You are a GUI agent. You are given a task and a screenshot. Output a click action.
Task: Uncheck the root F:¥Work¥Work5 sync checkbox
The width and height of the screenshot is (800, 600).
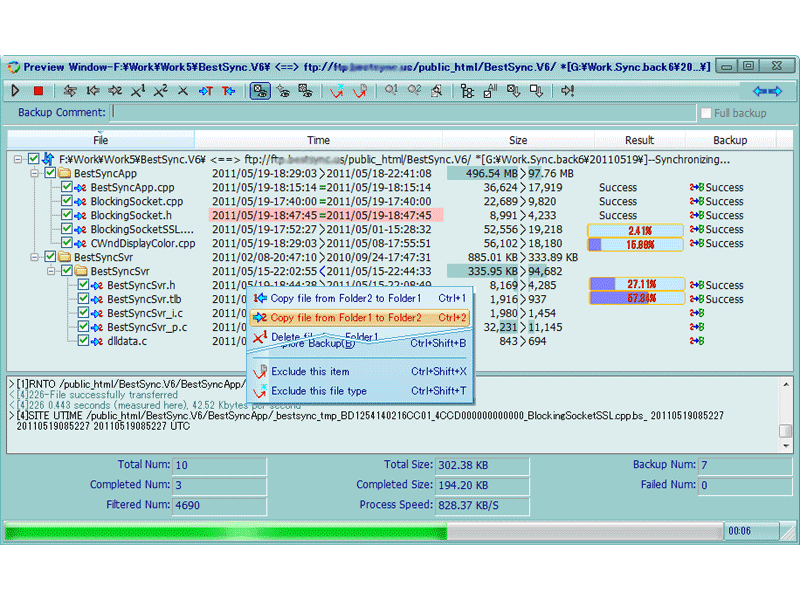(x=34, y=159)
